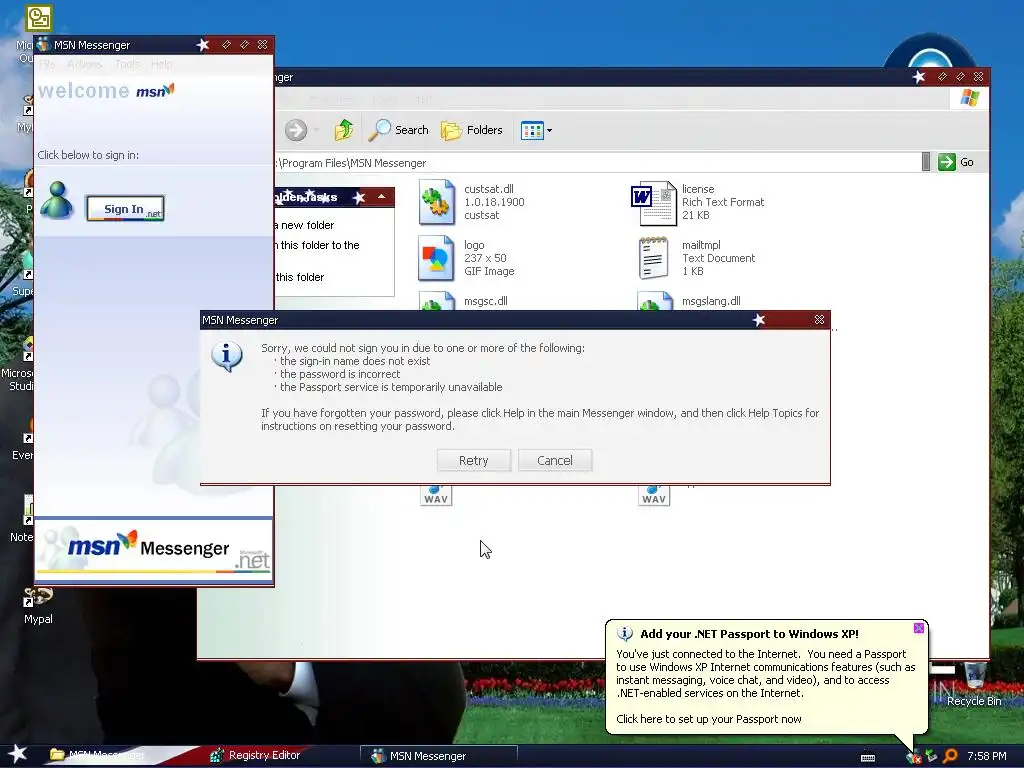
Task: Click the 7:58 PM taskbar clock
Action: [x=986, y=756]
